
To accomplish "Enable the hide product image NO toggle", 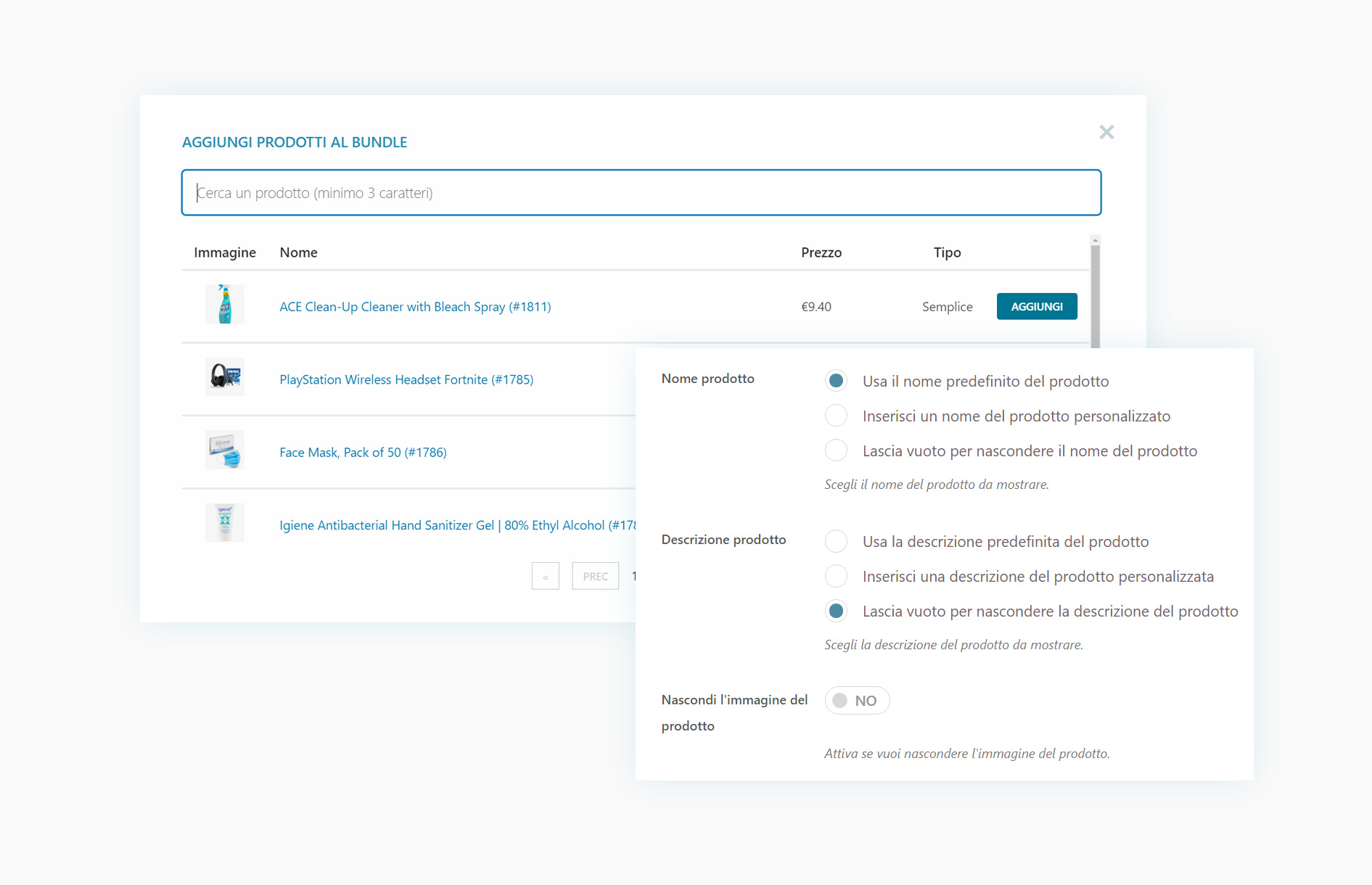I will pyautogui.click(x=856, y=701).
